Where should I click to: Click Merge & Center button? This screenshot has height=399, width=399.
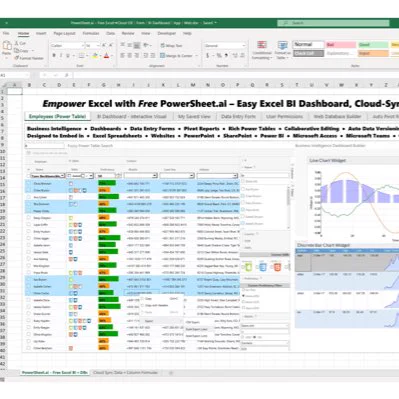tap(177, 56)
